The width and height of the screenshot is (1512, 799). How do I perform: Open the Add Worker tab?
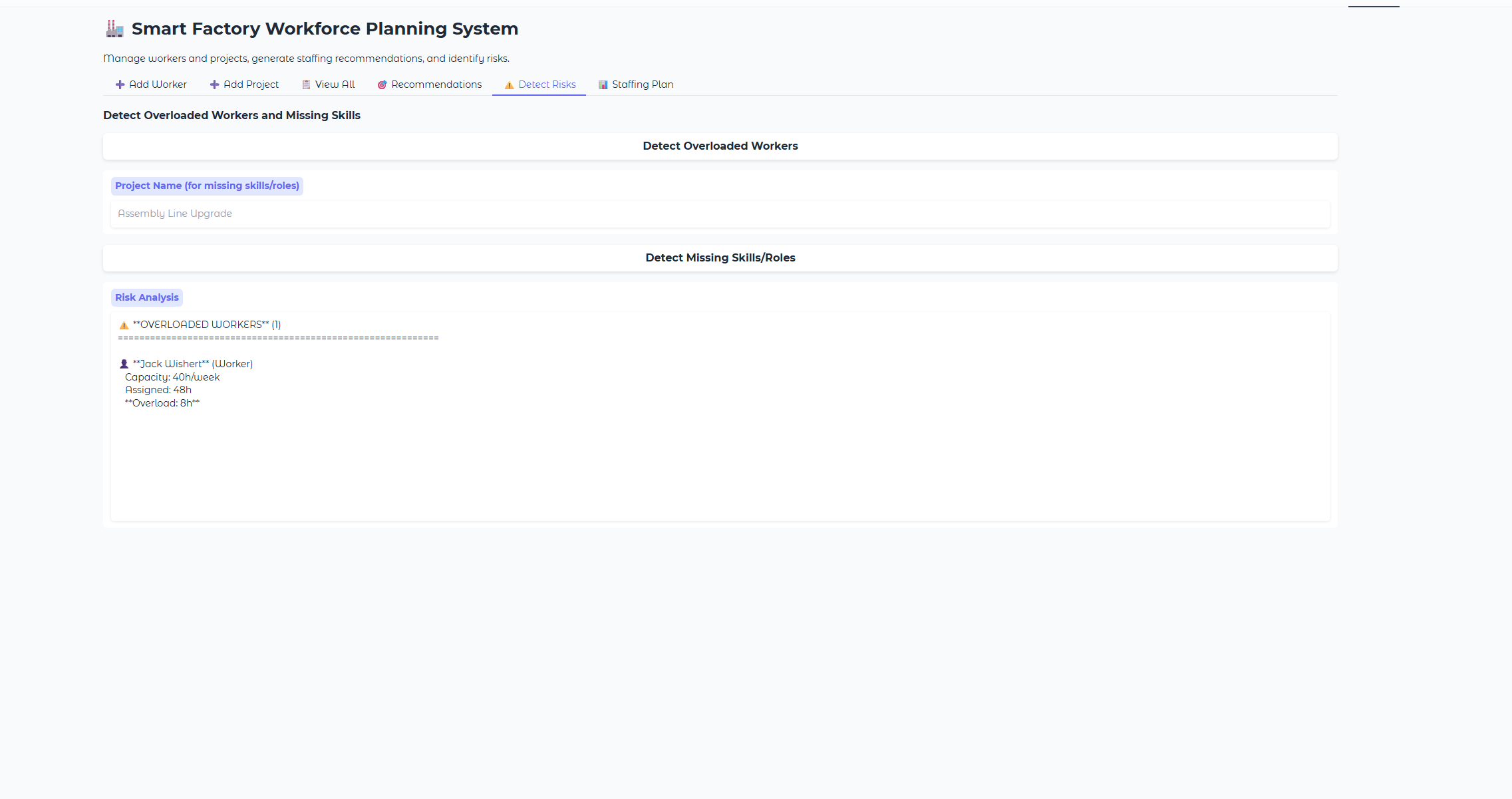151,84
